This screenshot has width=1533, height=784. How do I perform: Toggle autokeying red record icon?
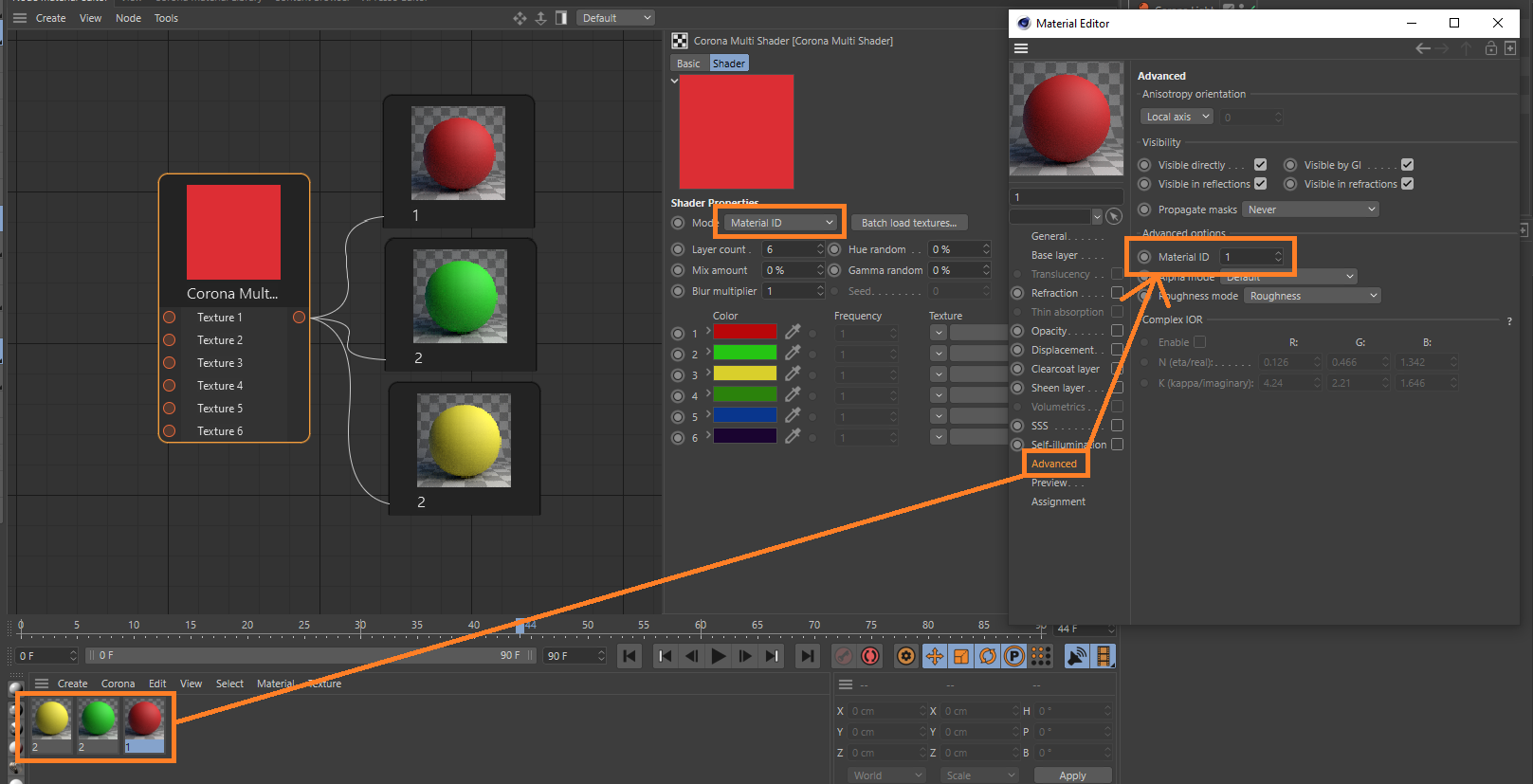(x=870, y=656)
